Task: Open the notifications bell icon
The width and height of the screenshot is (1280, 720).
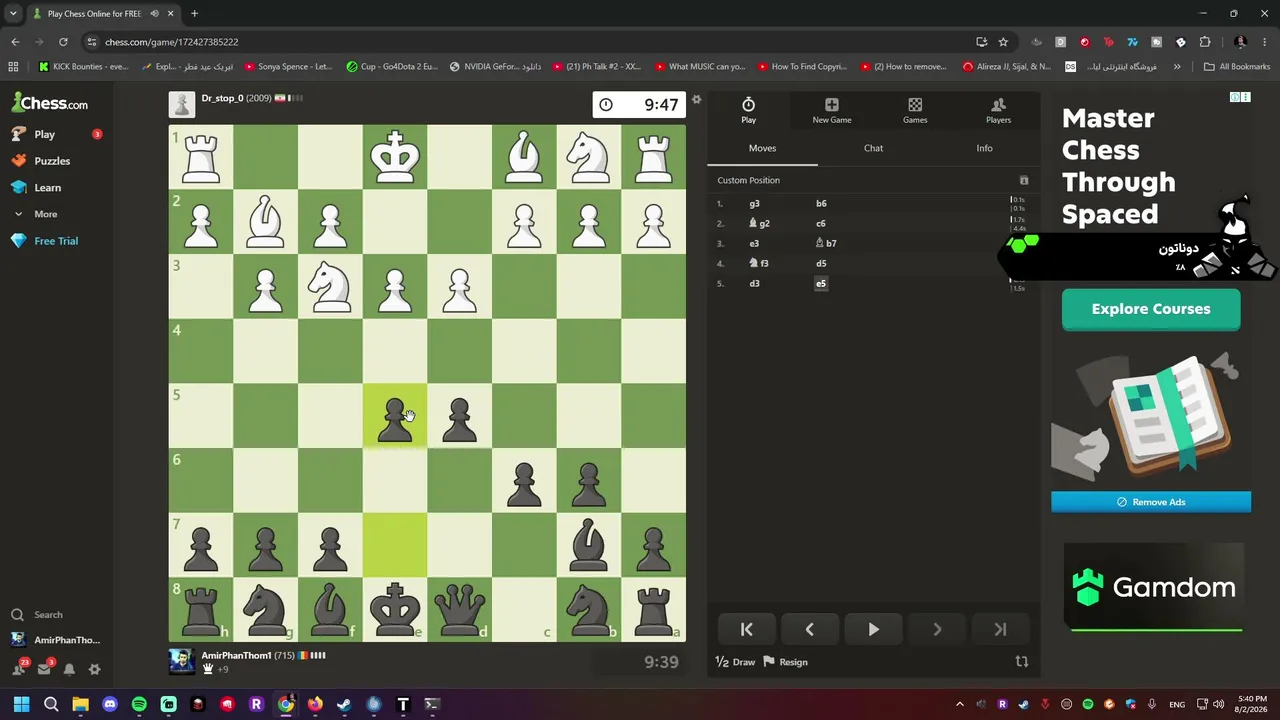Action: (x=69, y=669)
